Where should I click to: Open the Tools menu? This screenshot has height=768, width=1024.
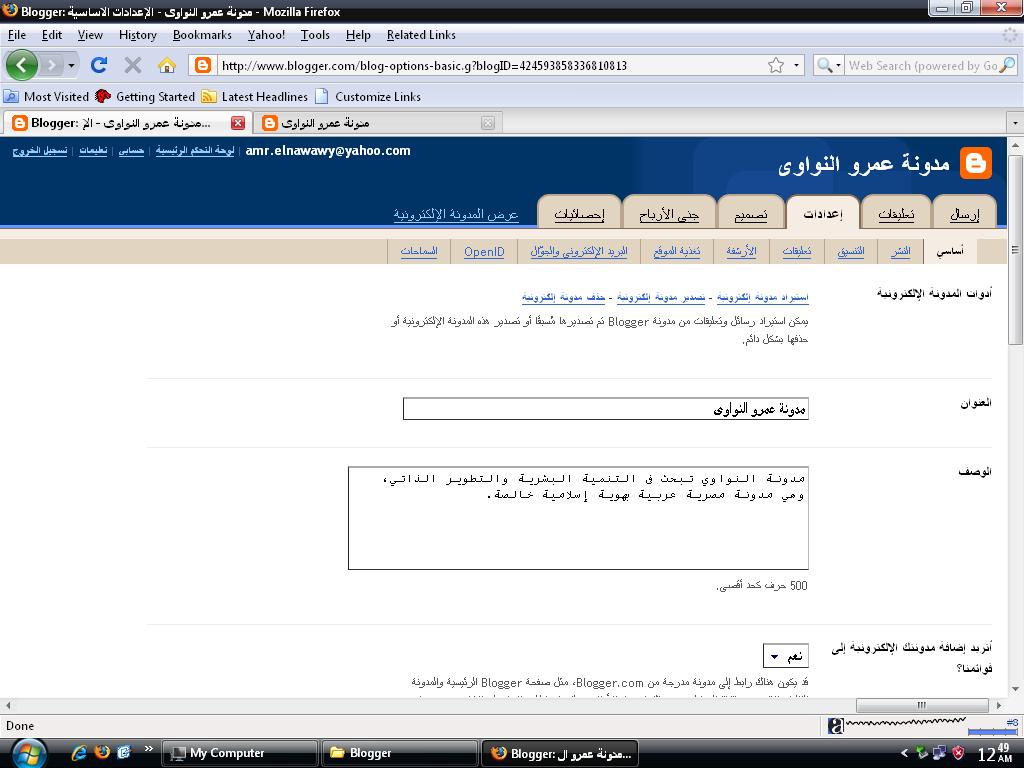point(315,35)
